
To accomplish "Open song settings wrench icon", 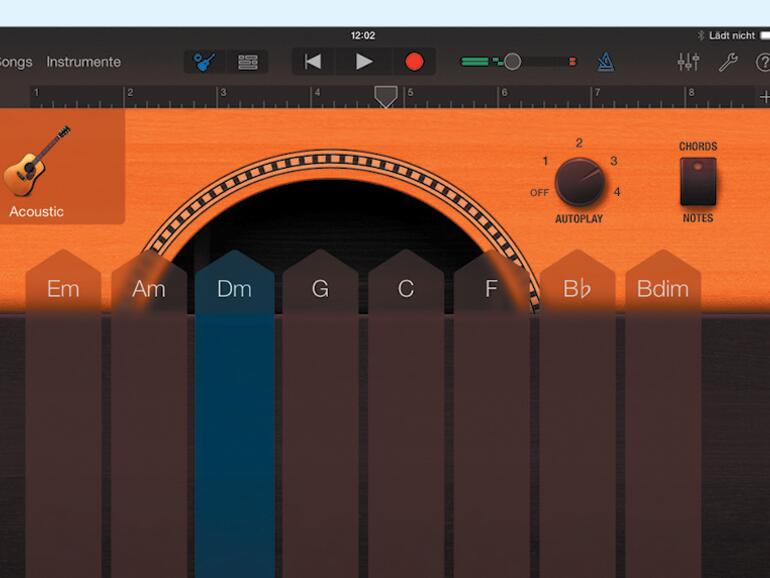I will (728, 62).
